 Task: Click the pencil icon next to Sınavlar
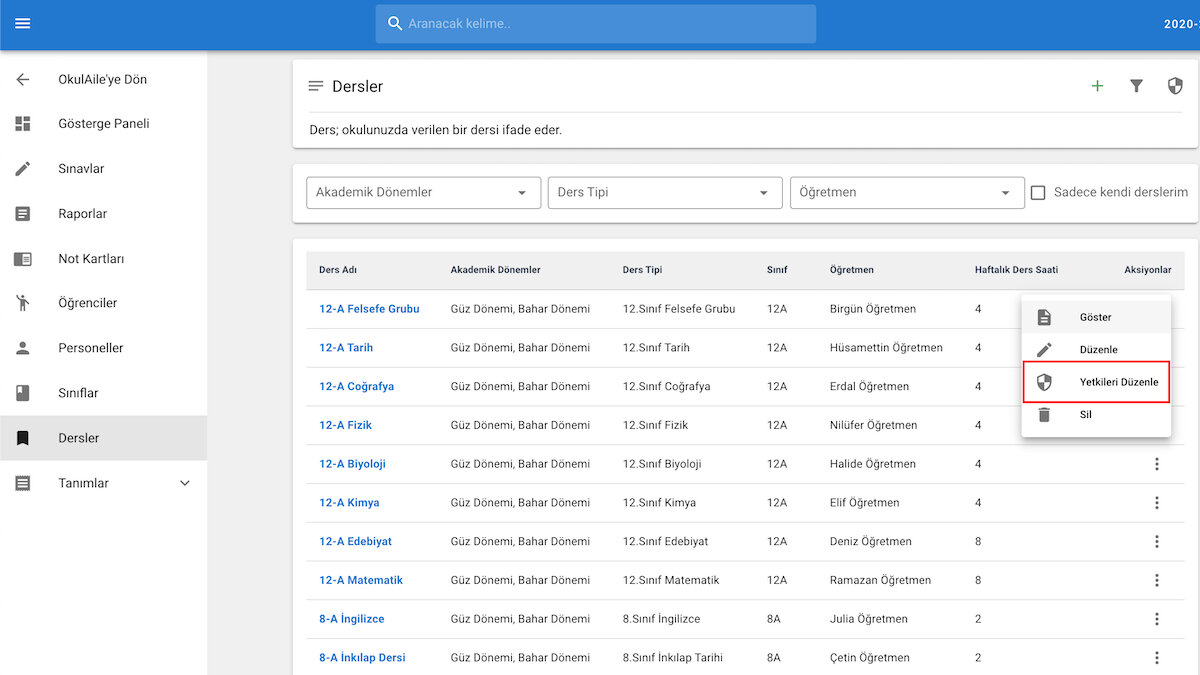coord(23,169)
